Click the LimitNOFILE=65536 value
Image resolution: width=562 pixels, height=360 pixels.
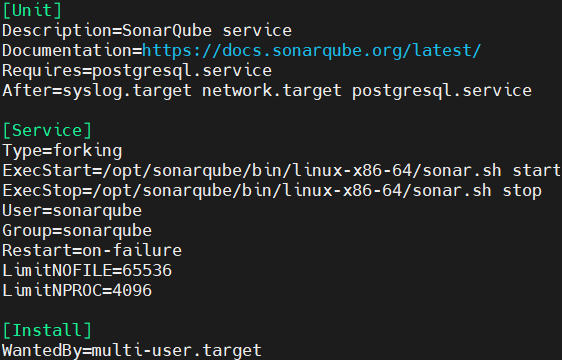(147, 271)
